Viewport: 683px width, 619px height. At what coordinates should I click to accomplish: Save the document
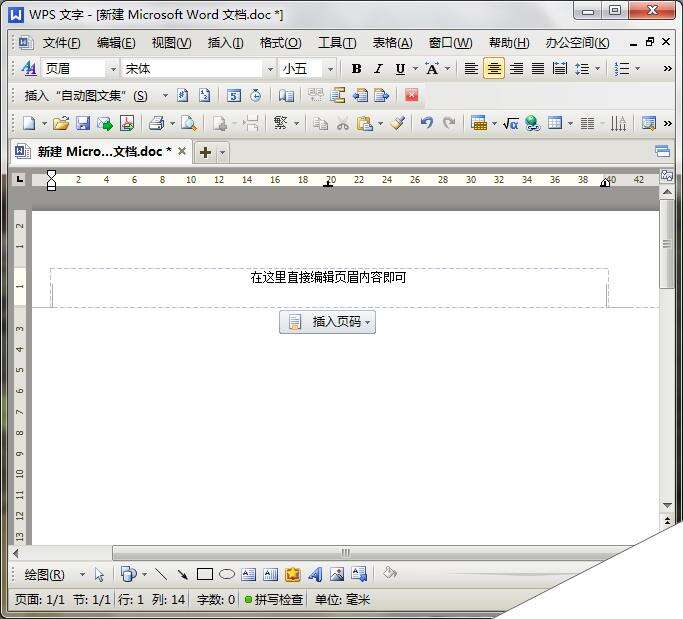click(x=83, y=124)
